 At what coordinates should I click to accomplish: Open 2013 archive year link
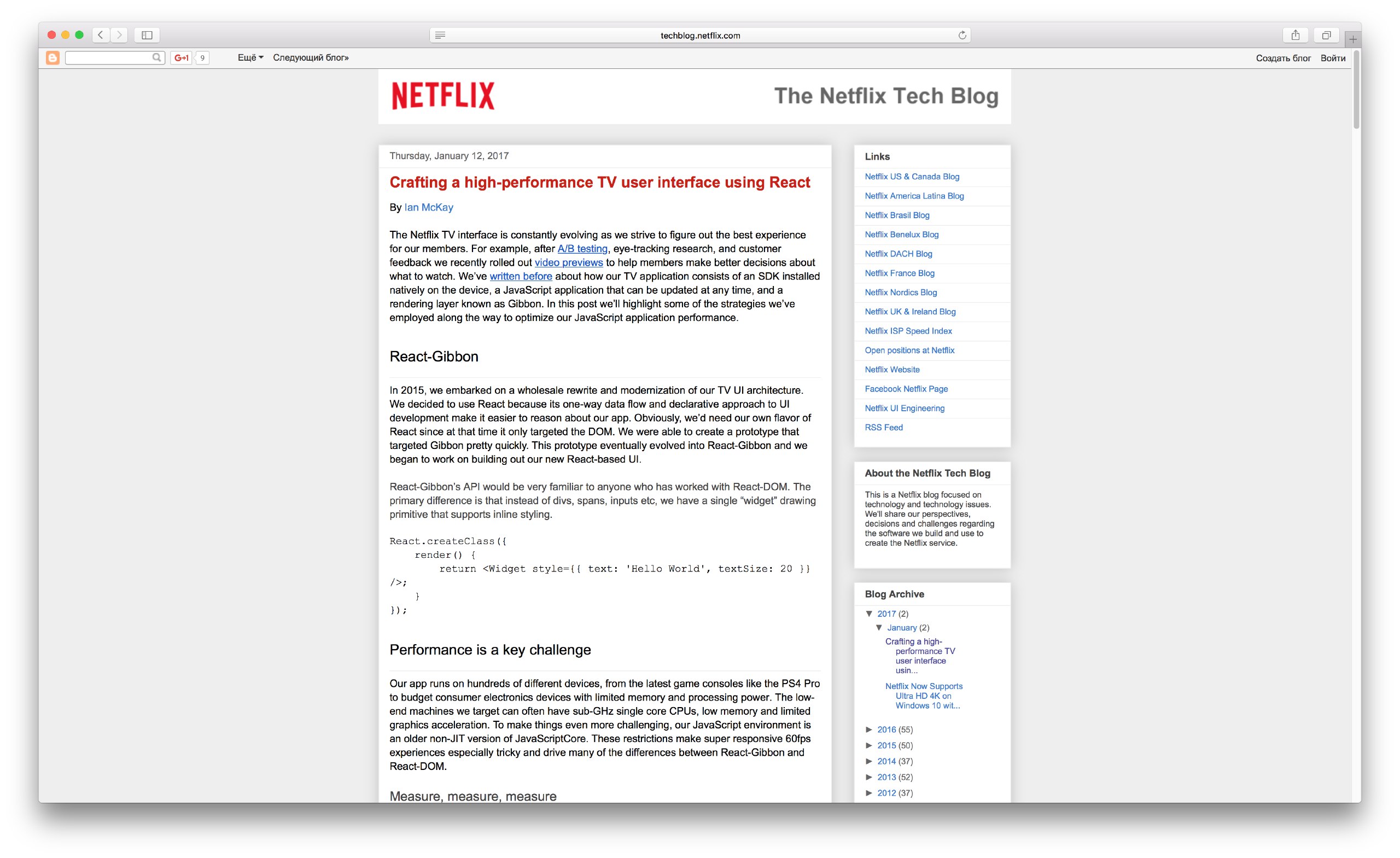click(886, 777)
